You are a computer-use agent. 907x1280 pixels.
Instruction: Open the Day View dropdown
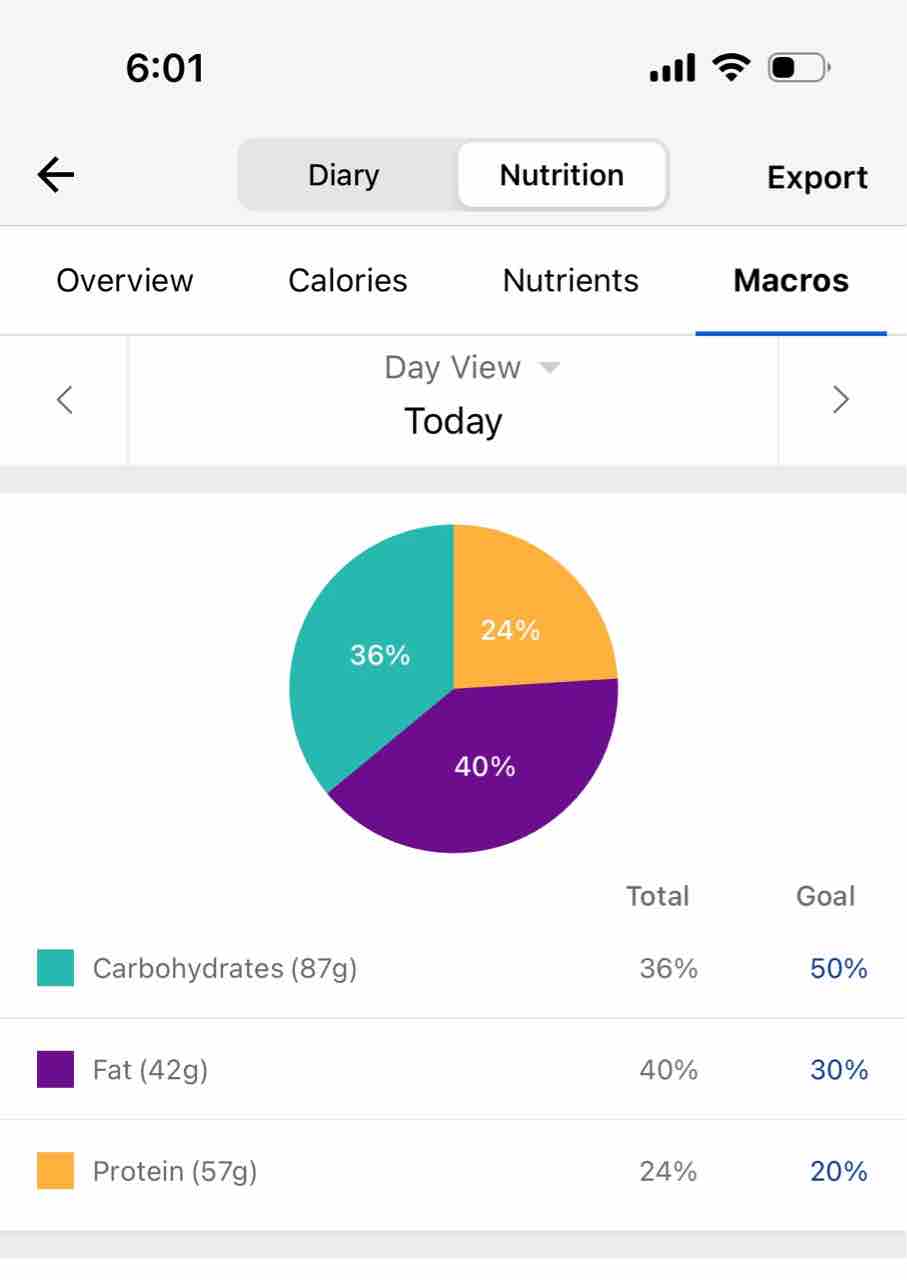472,368
